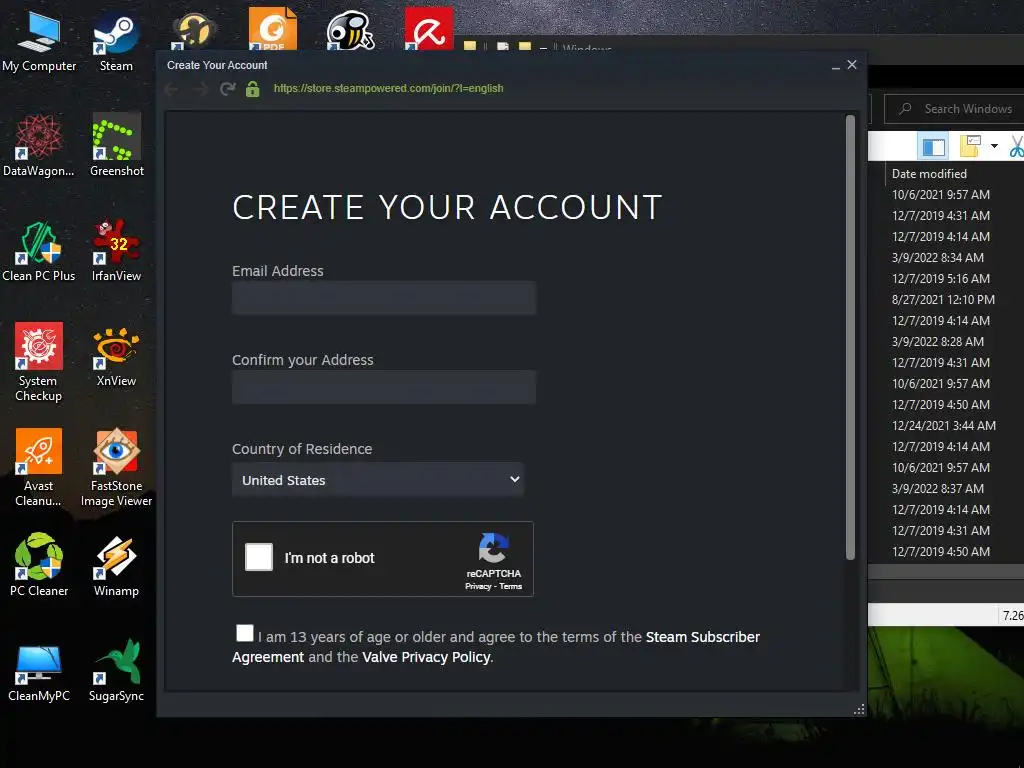
Task: Click into the Email Address field
Action: click(384, 298)
